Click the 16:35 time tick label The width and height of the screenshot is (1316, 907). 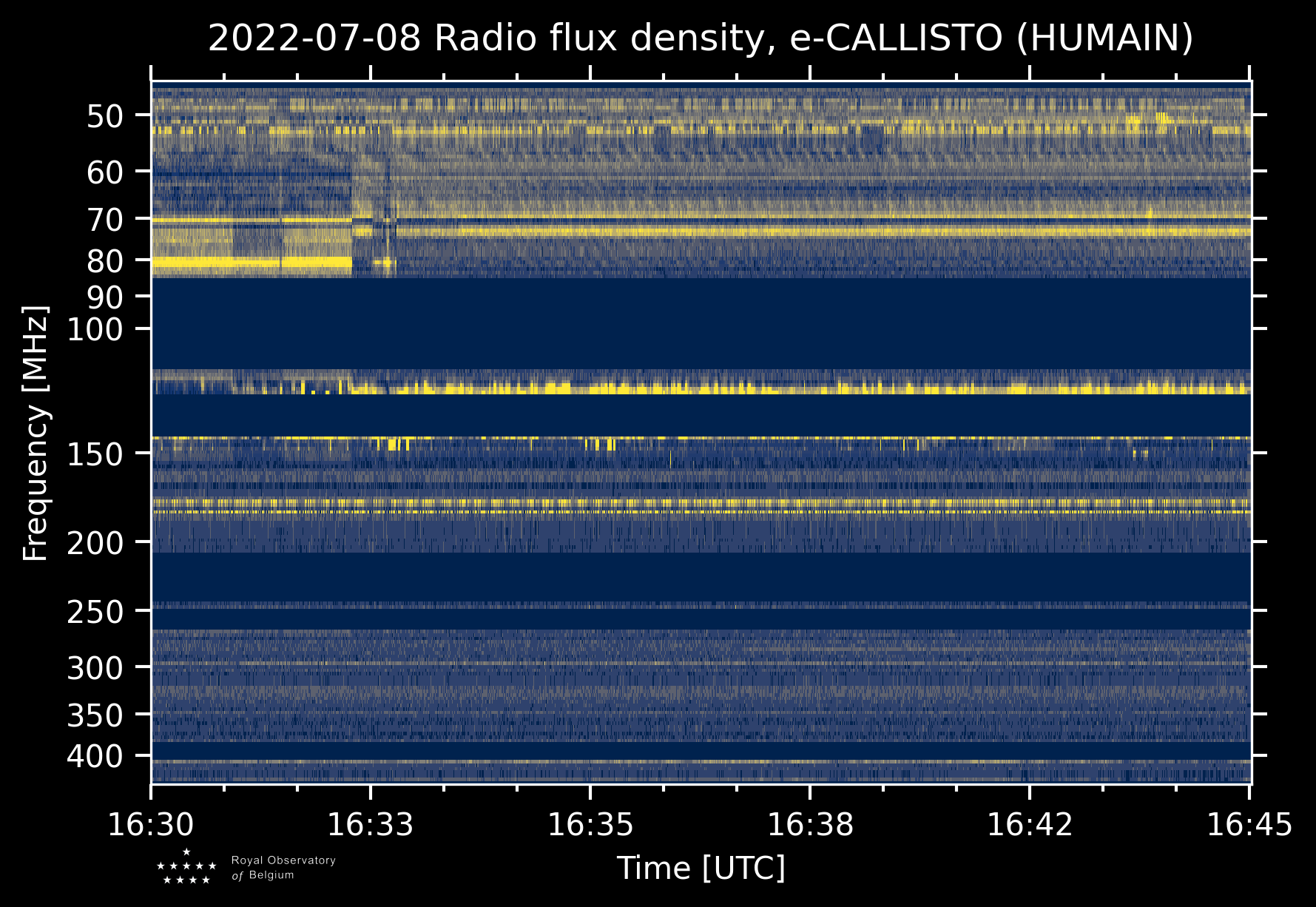point(590,825)
